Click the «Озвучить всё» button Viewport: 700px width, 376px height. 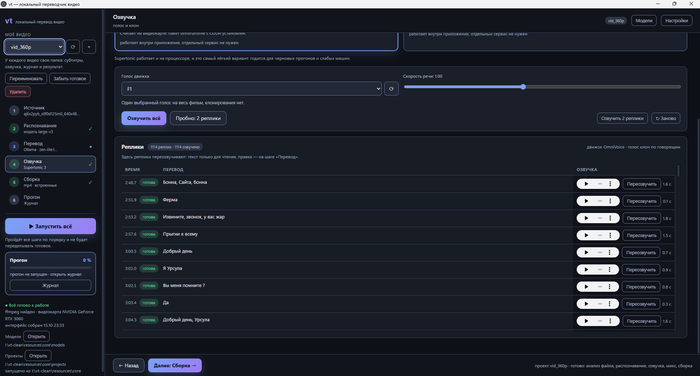(144, 118)
